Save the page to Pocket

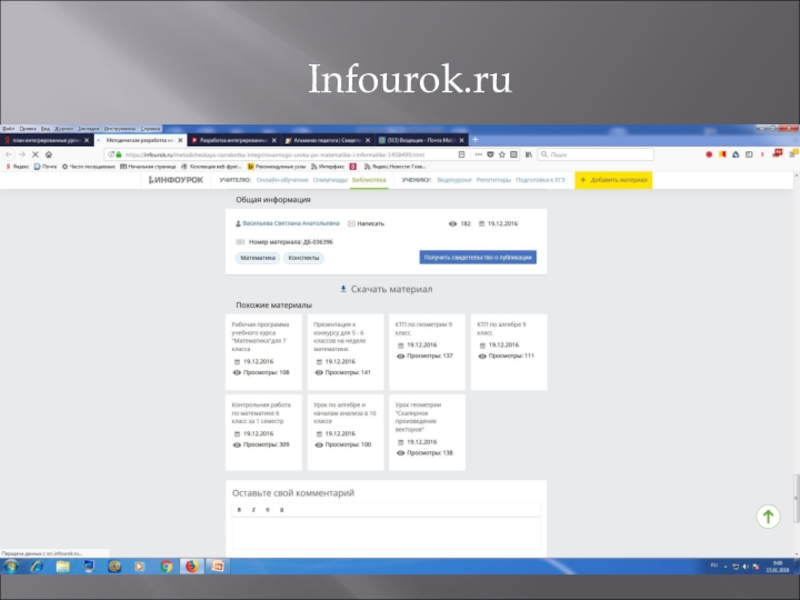tap(490, 154)
